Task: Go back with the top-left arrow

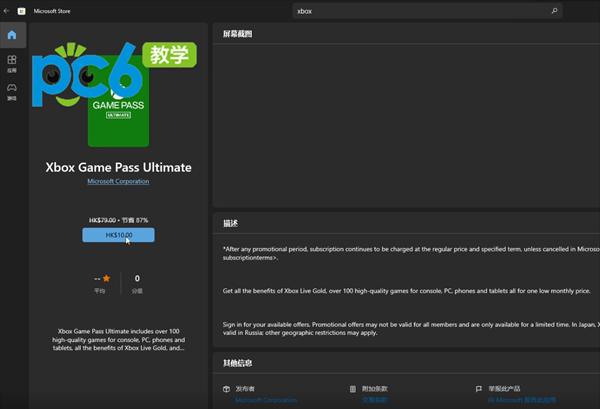Action: click(6, 11)
